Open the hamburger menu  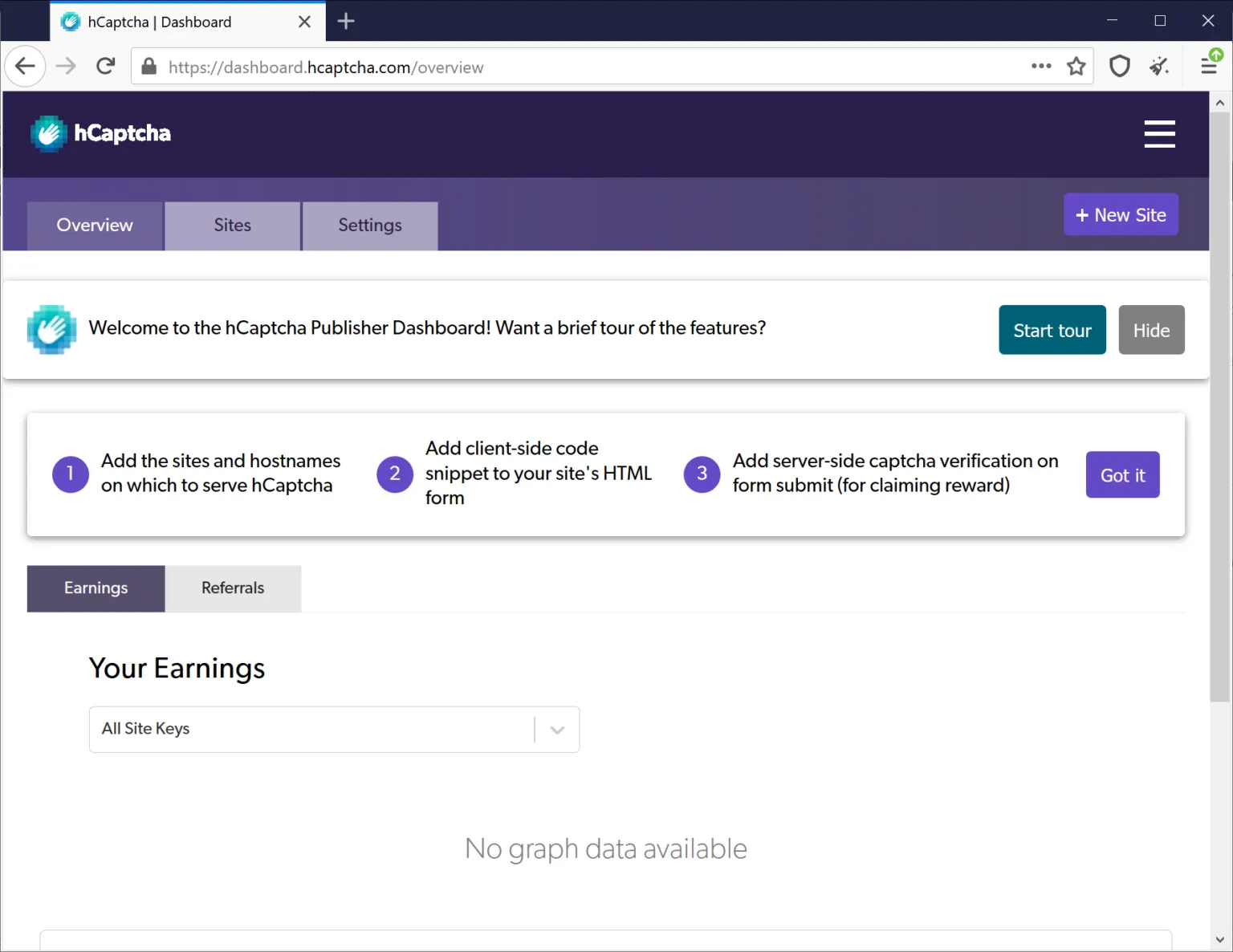point(1159,134)
